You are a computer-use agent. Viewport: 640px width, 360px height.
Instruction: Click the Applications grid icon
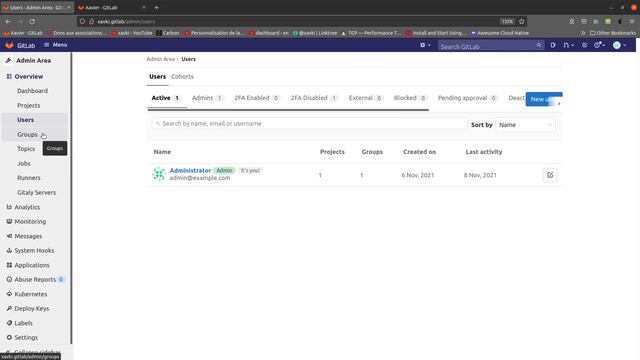pos(9,265)
